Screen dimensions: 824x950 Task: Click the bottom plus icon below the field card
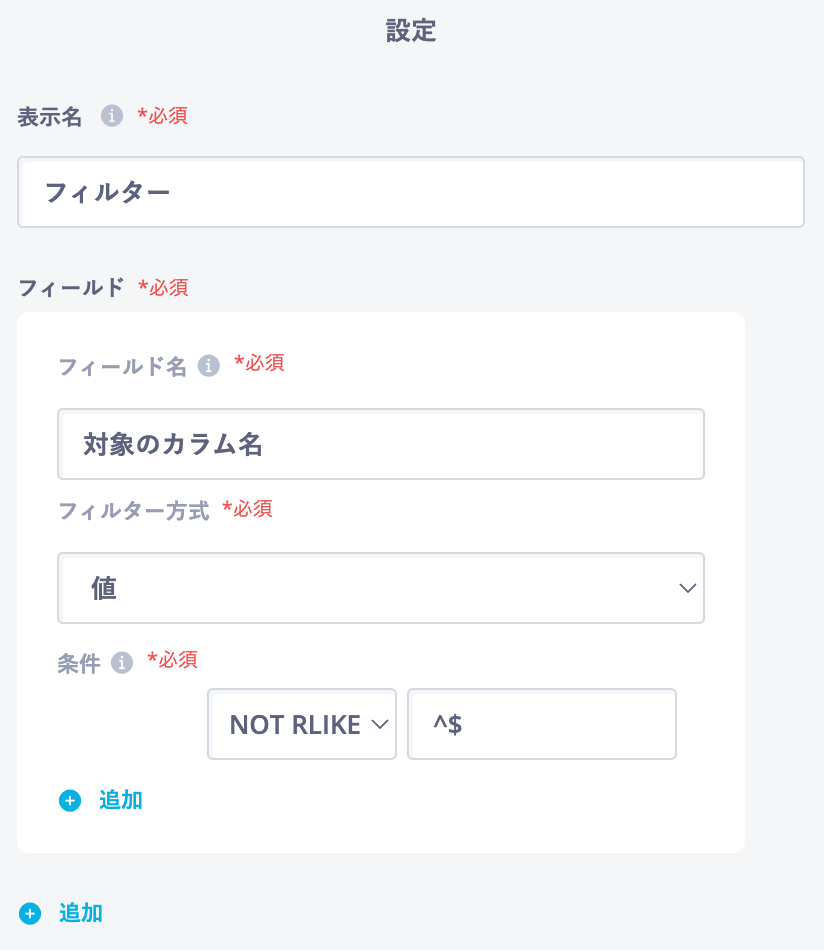pyautogui.click(x=30, y=913)
